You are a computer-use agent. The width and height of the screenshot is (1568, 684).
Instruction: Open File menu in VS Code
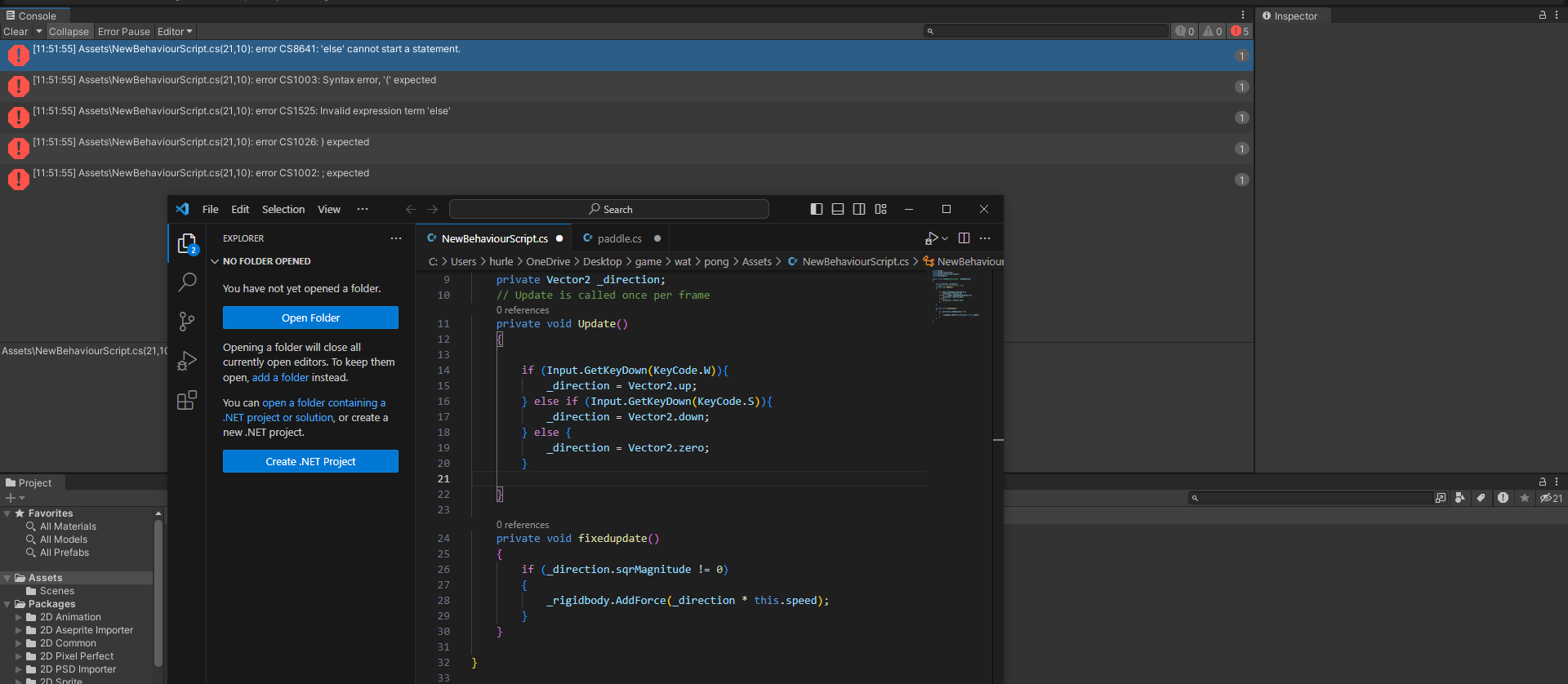coord(211,210)
